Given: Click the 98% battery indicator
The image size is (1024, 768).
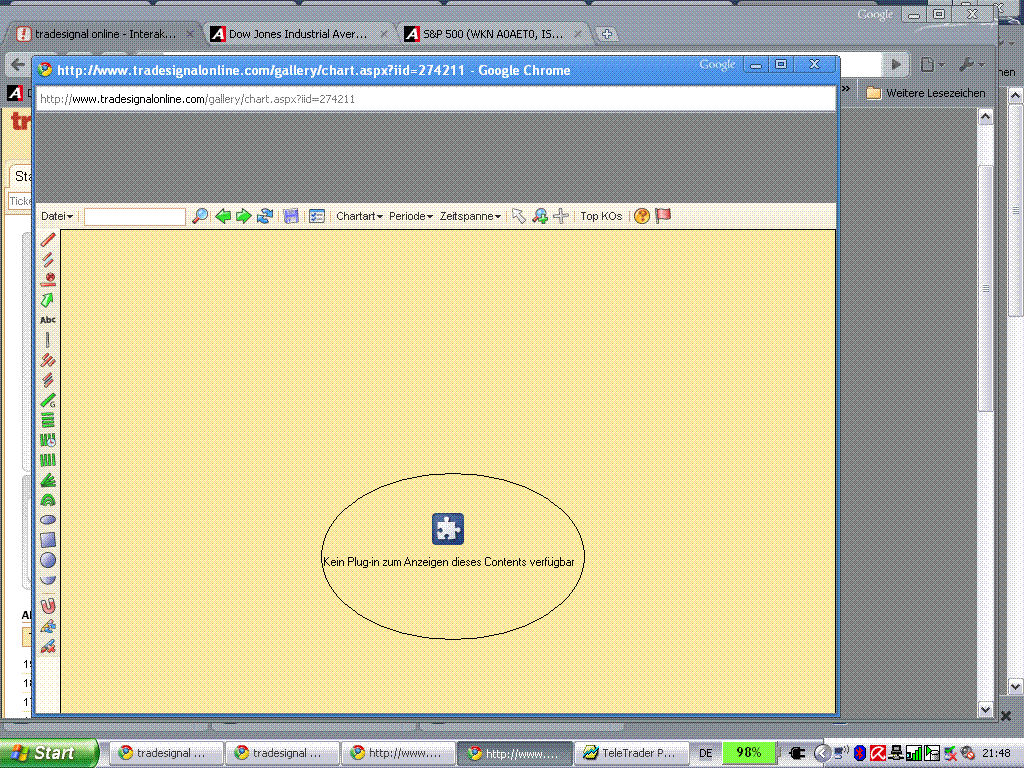Looking at the screenshot, I should (749, 753).
